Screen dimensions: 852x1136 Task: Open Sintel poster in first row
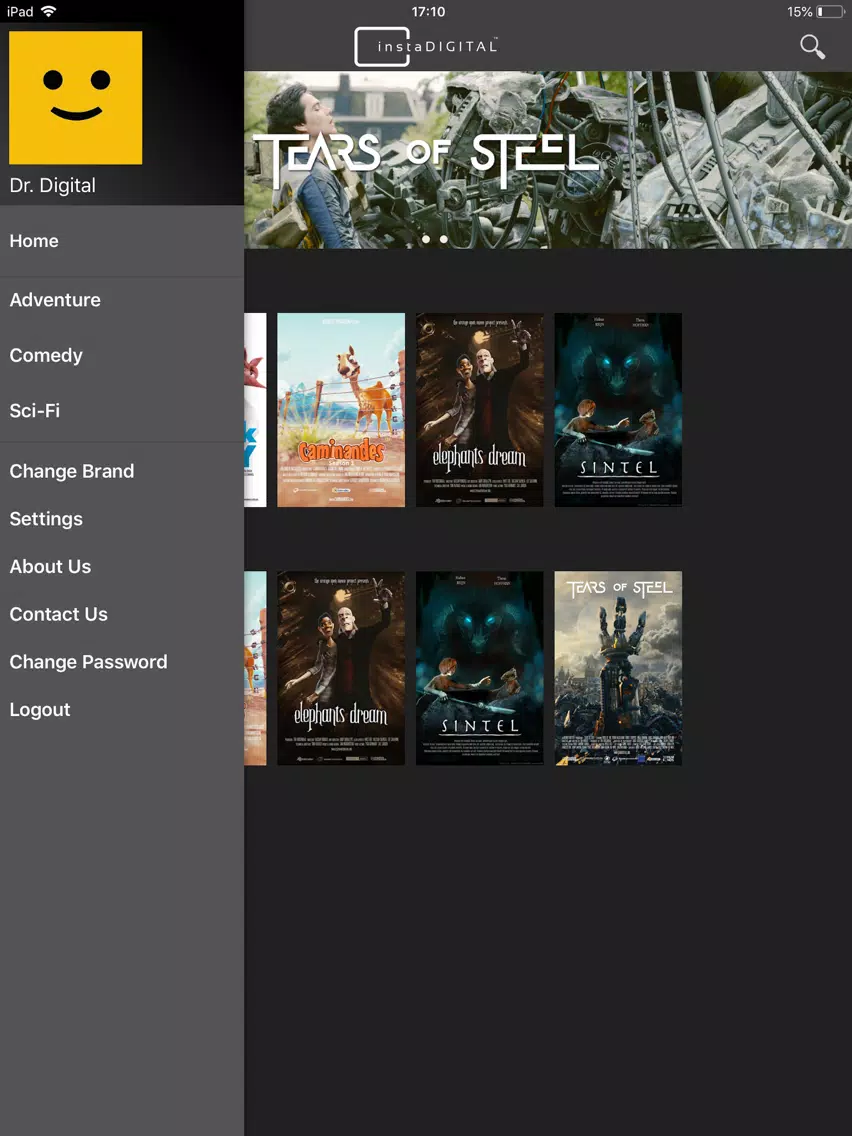618,410
